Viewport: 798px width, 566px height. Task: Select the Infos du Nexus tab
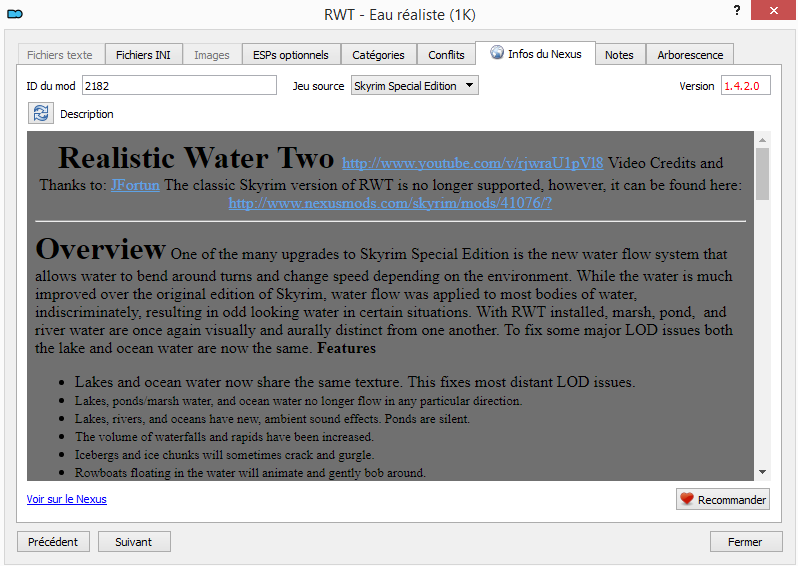coord(535,54)
